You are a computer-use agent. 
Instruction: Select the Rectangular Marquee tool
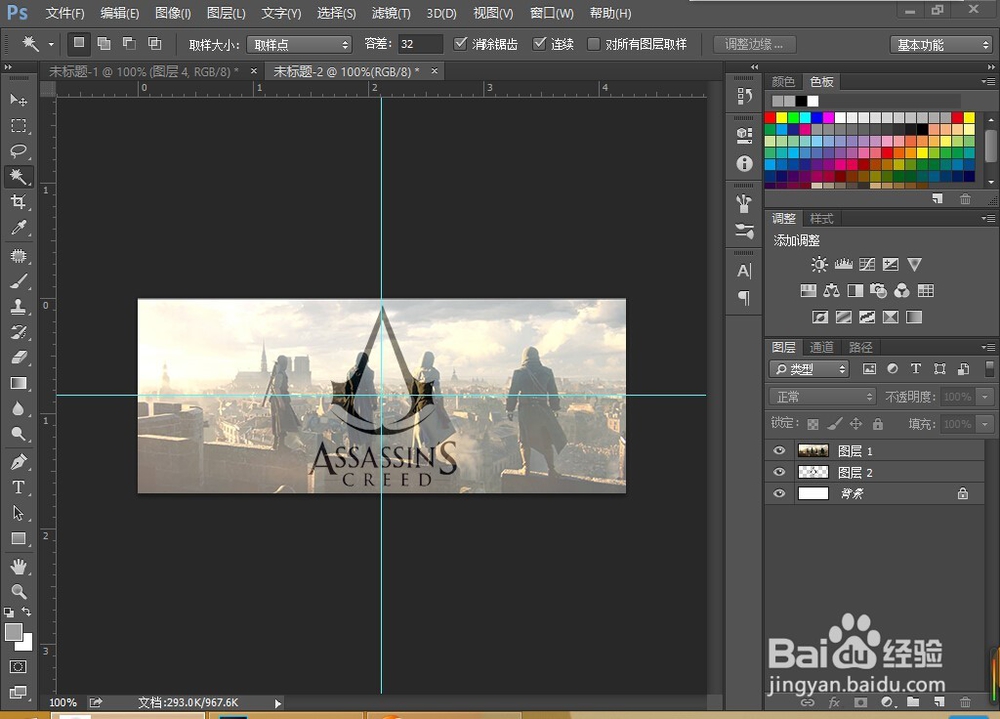pyautogui.click(x=18, y=126)
